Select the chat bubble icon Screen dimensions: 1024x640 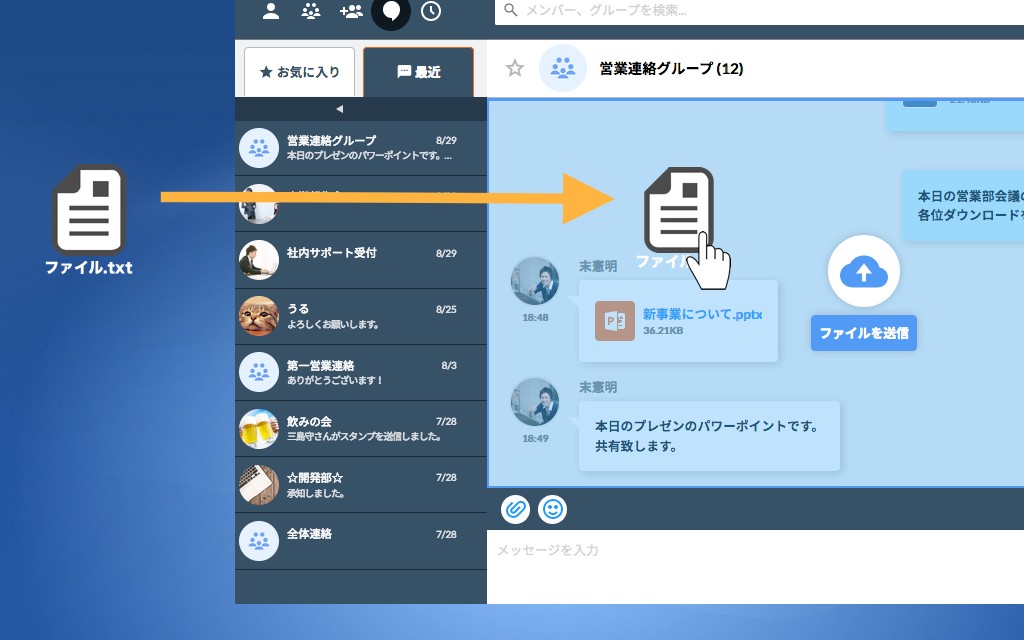click(x=391, y=11)
